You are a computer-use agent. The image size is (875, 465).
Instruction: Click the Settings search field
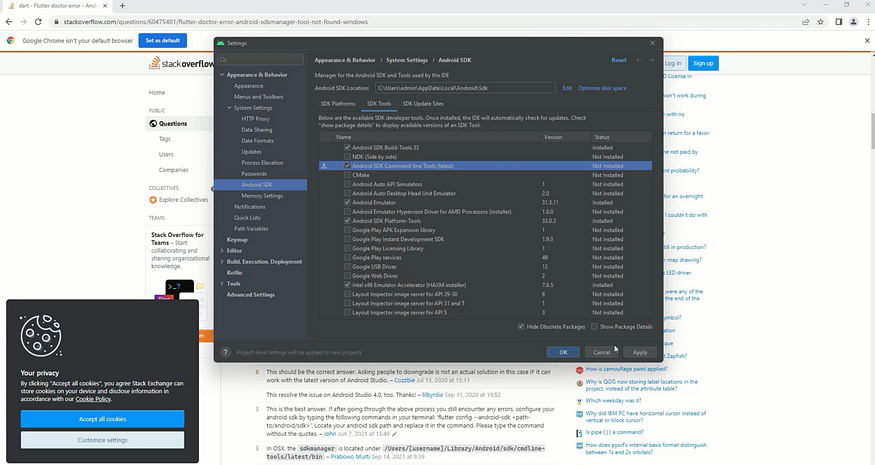coord(261,59)
